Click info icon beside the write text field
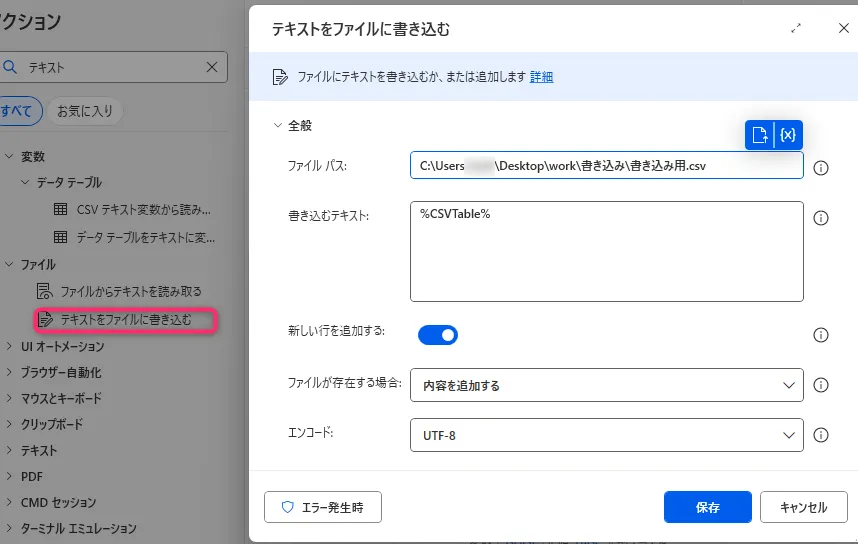This screenshot has width=858, height=544. point(821,218)
